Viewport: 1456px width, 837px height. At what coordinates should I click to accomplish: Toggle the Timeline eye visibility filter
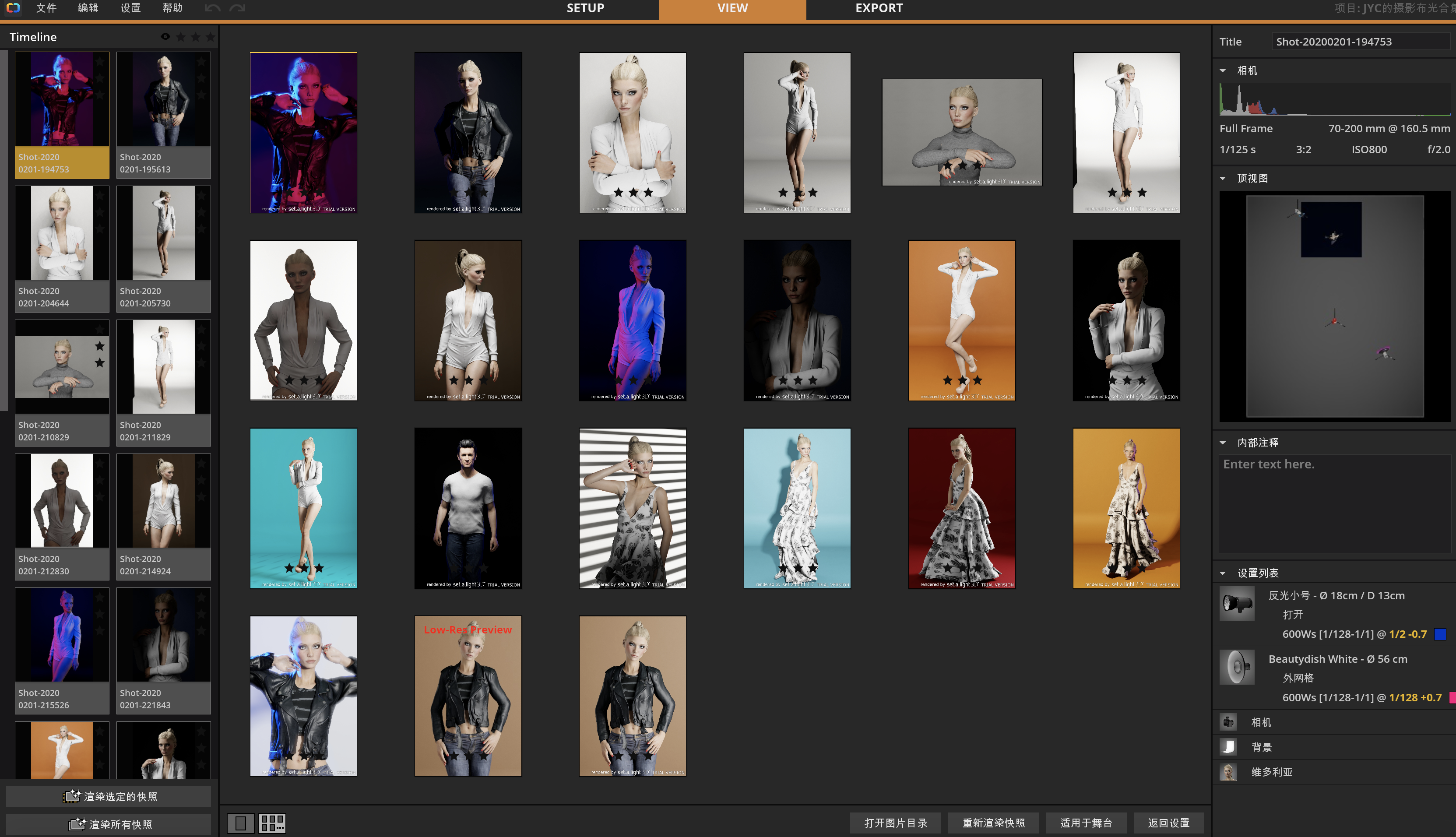(165, 37)
